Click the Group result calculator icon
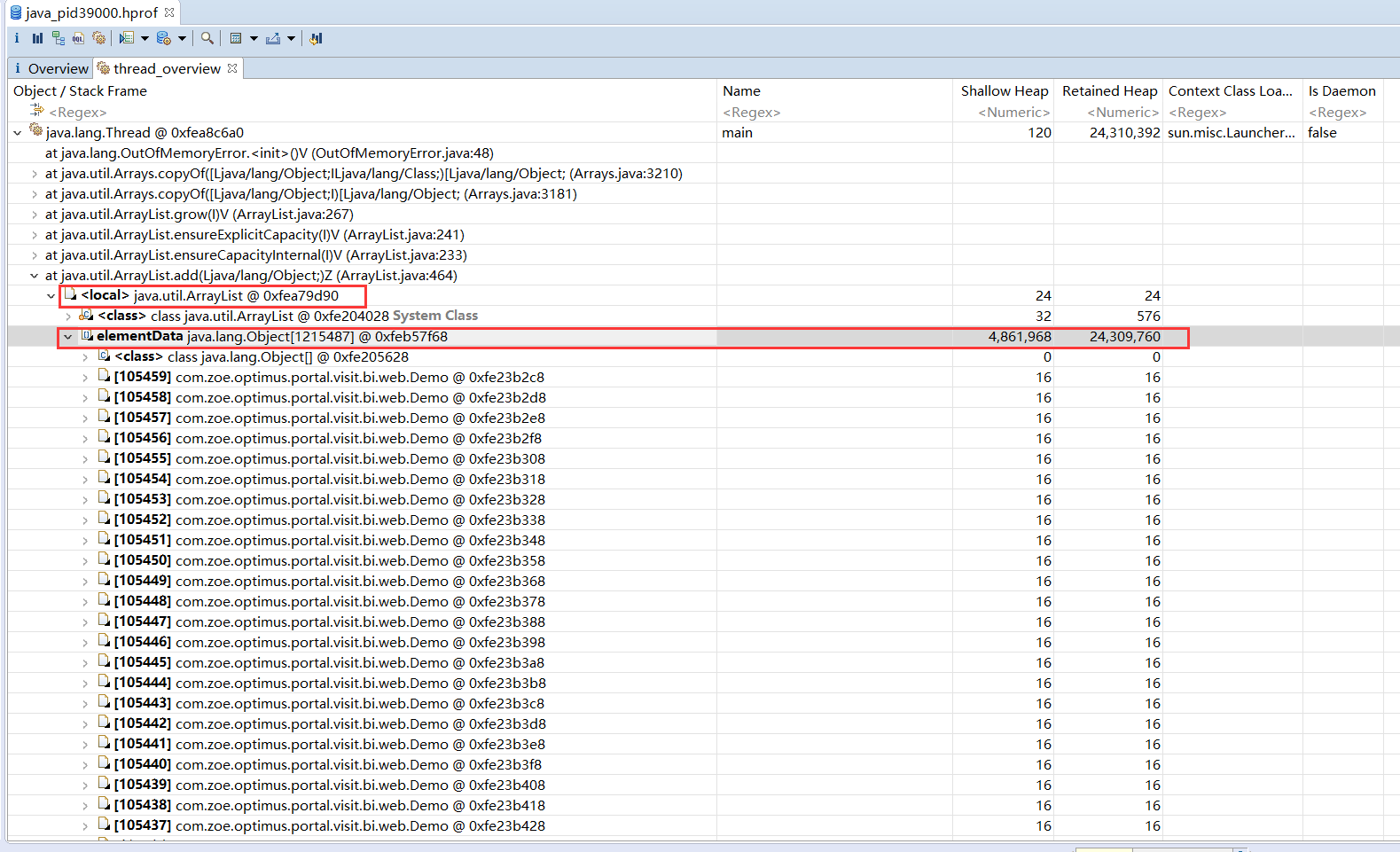Viewport: 1400px width, 852px height. pos(236,38)
